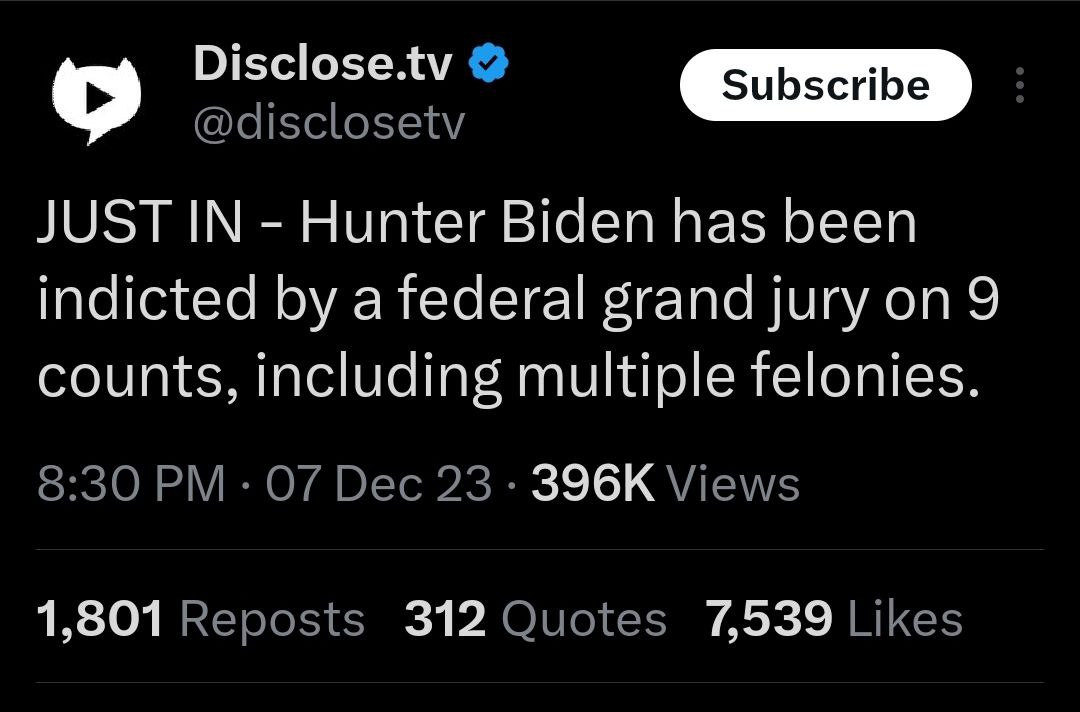This screenshot has width=1080, height=712.
Task: Open the Disclose.tv profile avatar
Action: [96, 98]
